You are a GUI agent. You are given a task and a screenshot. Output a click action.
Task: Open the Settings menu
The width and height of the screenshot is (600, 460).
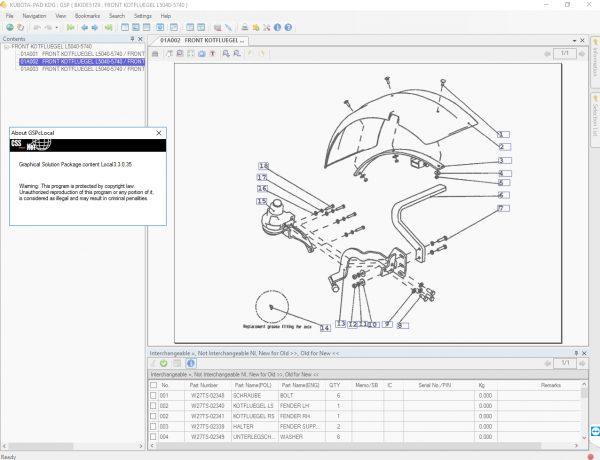143,16
